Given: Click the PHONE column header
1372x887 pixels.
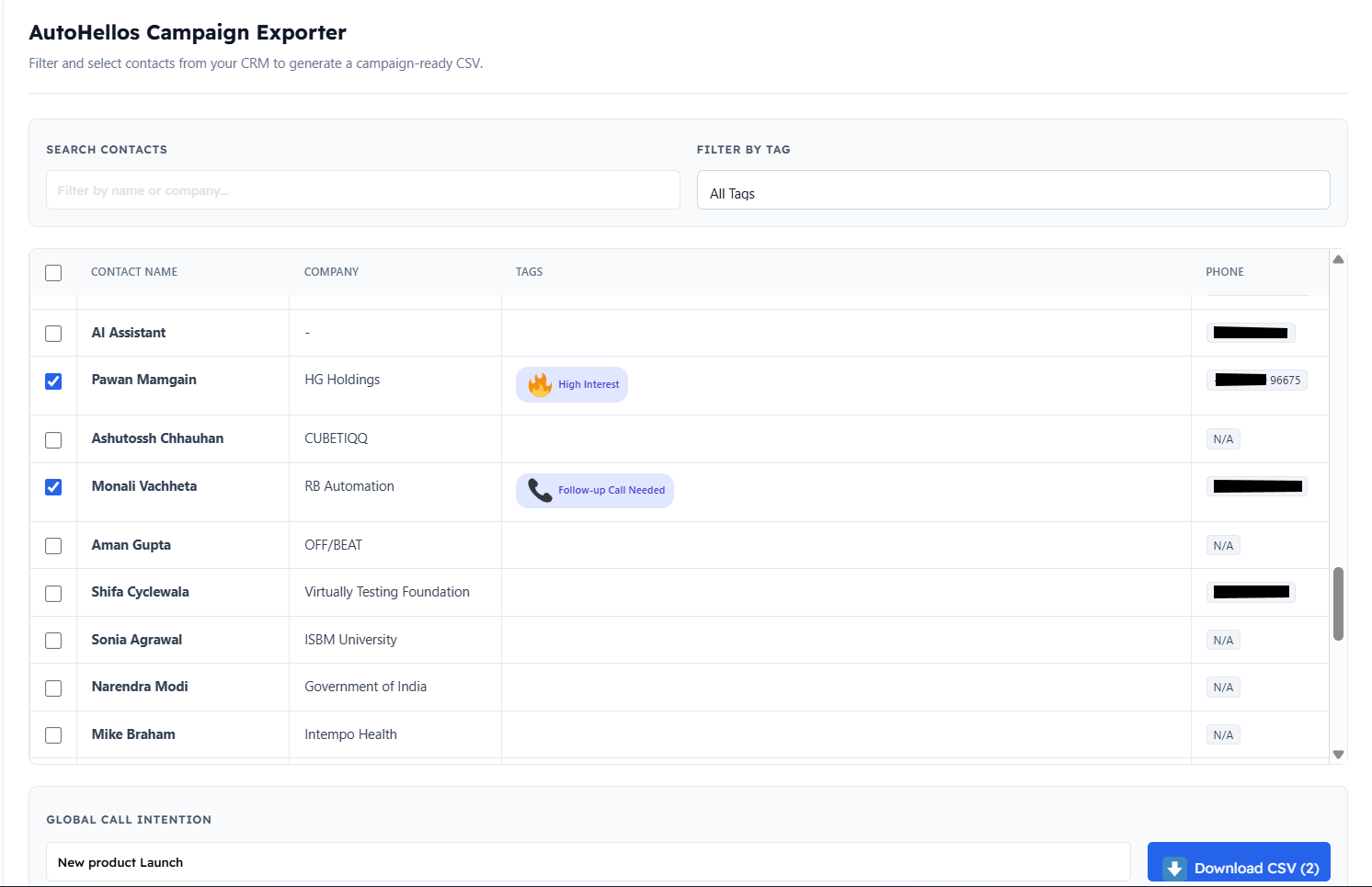Looking at the screenshot, I should pyautogui.click(x=1225, y=272).
